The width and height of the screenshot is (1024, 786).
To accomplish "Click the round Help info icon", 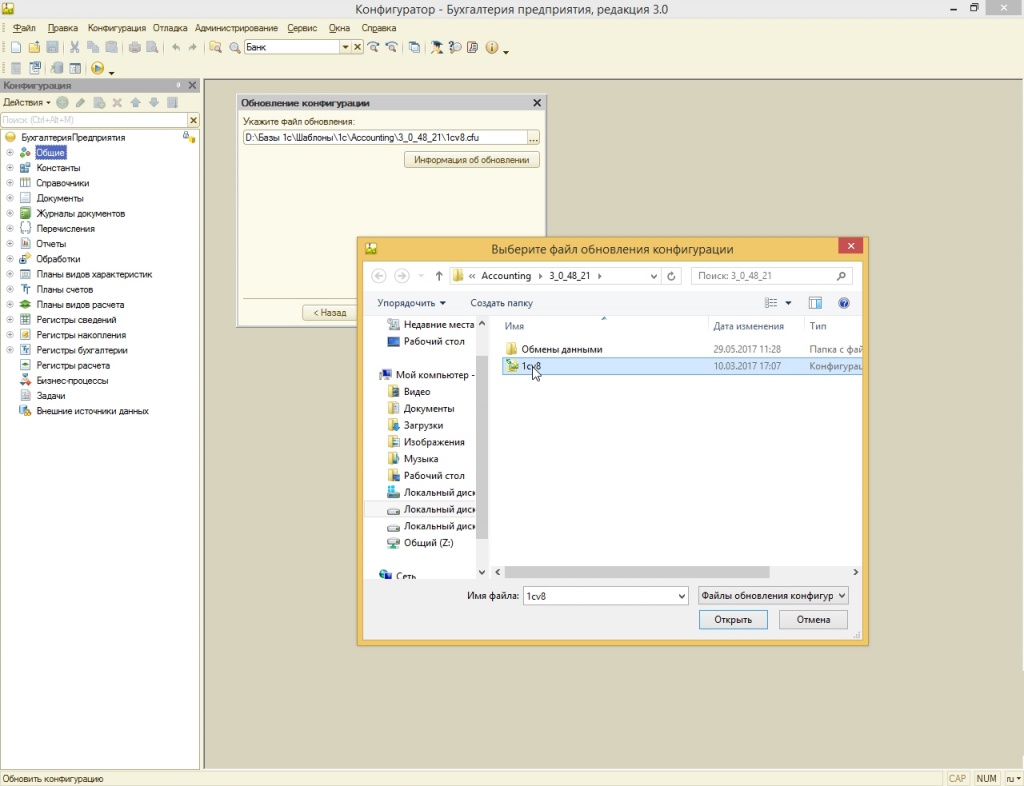I will tap(492, 47).
